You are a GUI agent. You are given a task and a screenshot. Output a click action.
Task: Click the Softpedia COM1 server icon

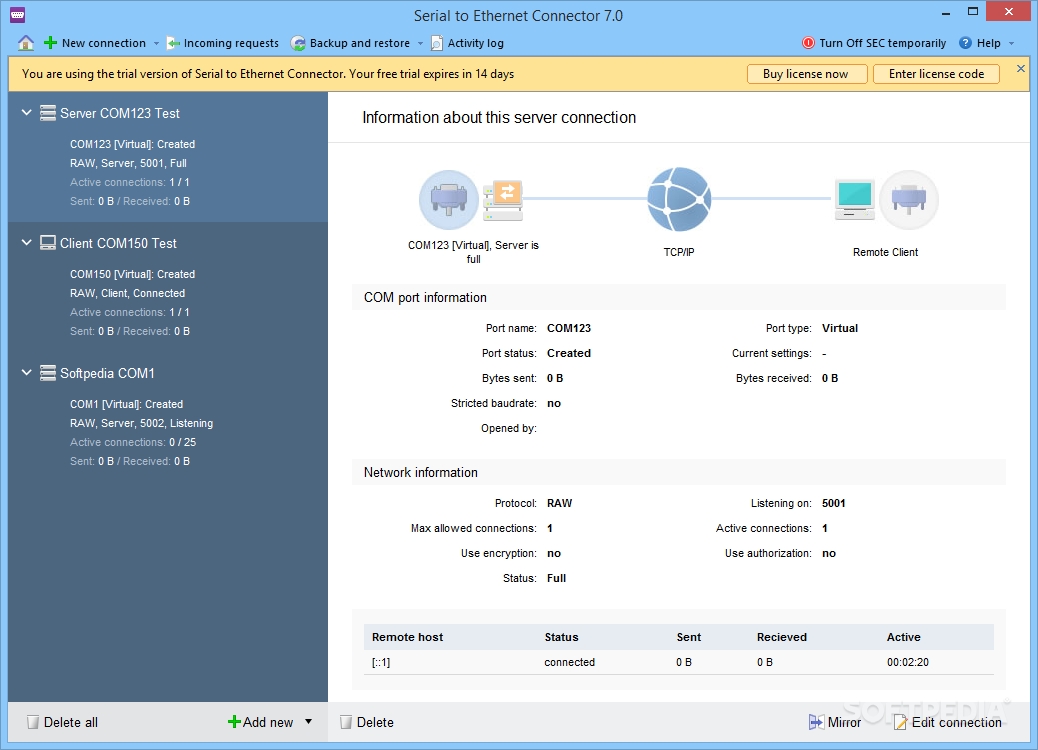(48, 373)
